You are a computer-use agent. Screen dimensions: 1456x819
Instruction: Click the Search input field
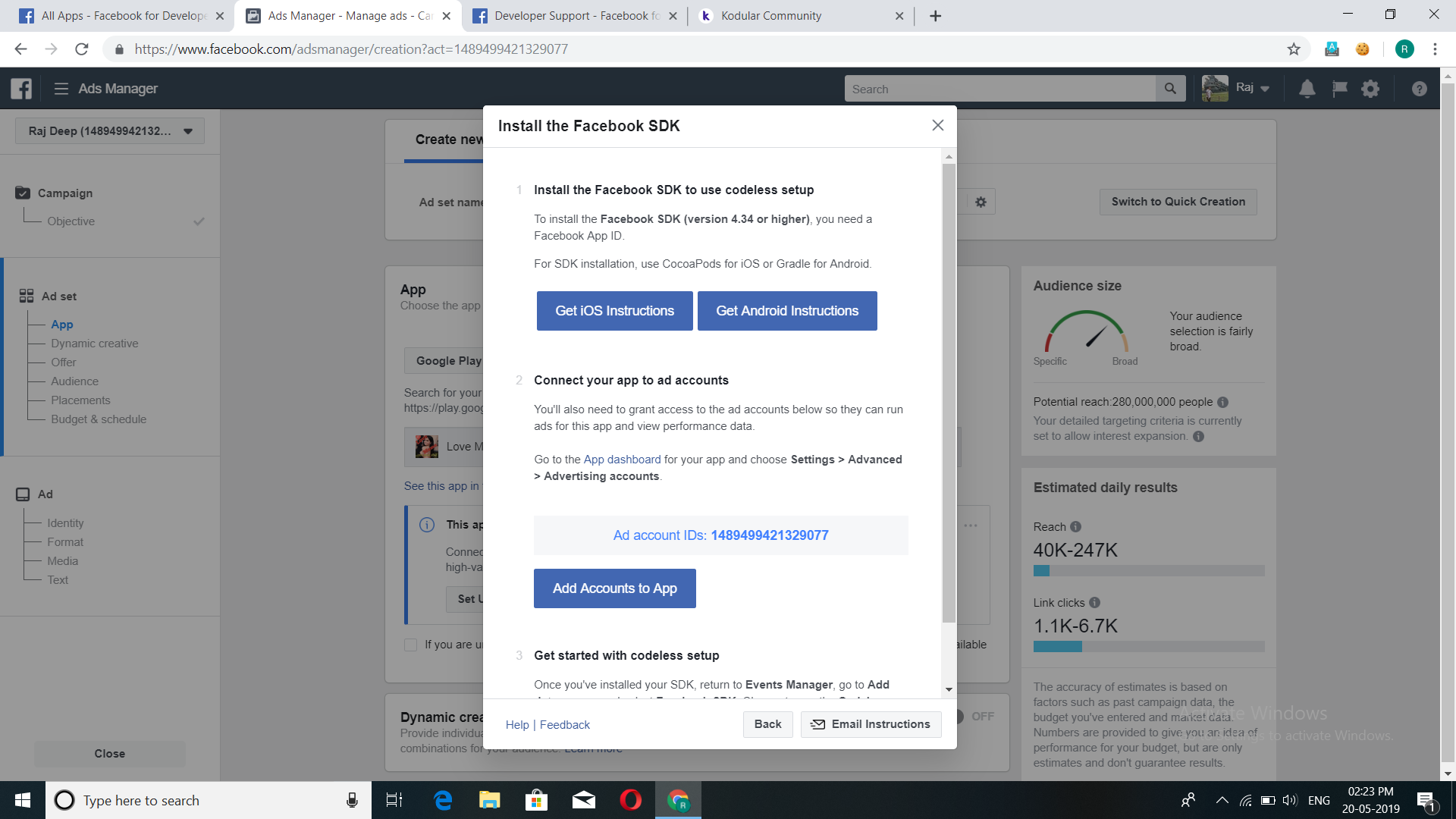999,89
